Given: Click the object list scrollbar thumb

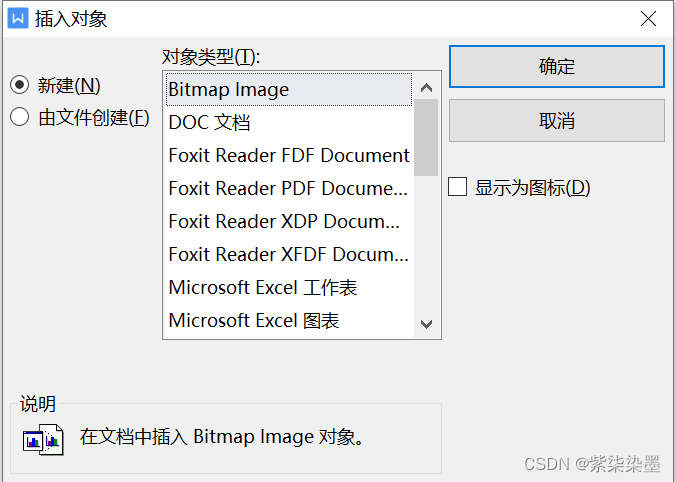Looking at the screenshot, I should pos(426,138).
